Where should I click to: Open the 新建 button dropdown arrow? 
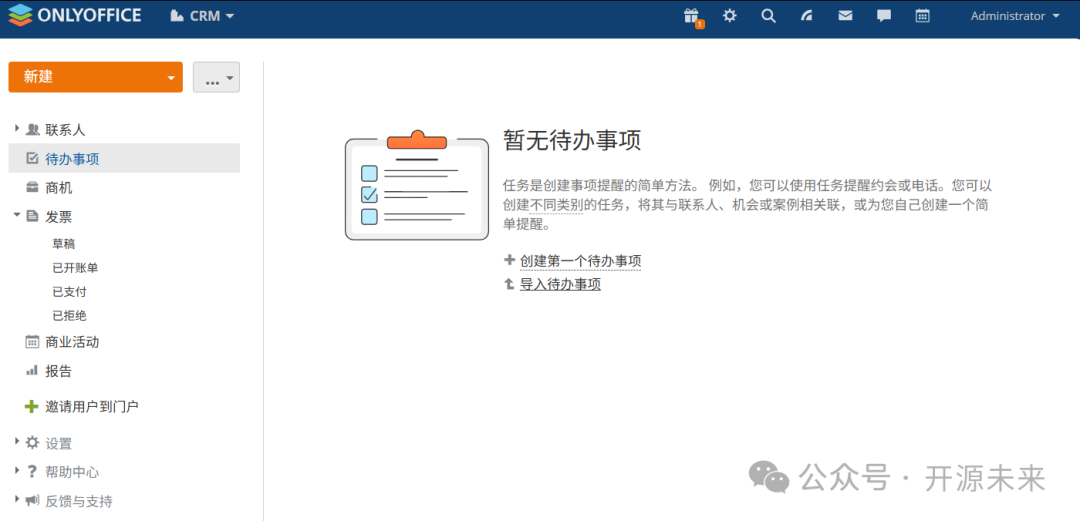171,78
